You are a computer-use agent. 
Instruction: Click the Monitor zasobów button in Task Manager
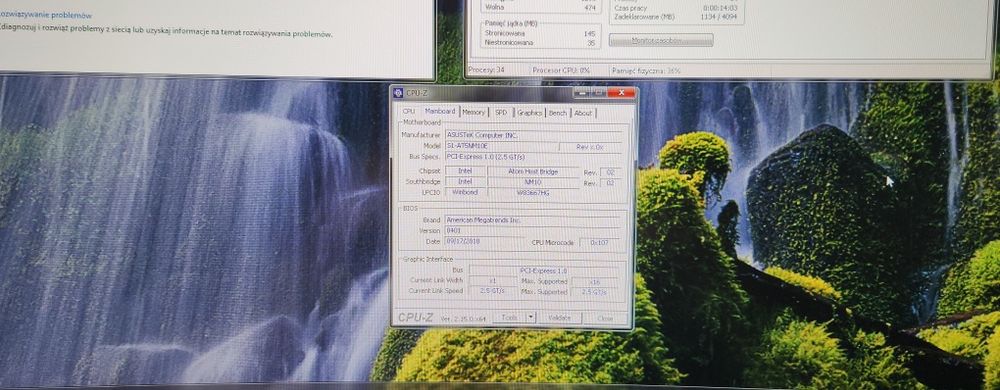661,40
